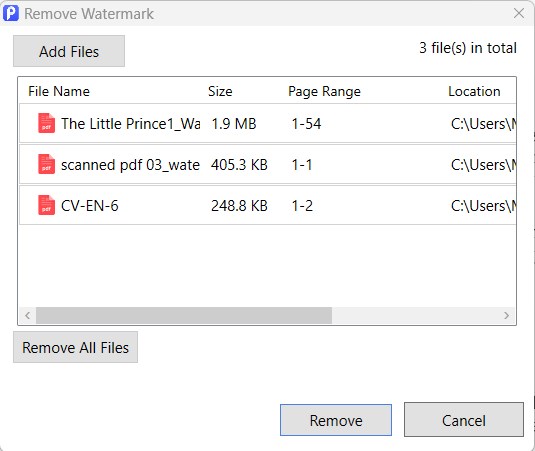Image resolution: width=535 pixels, height=451 pixels.
Task: Click the PDF icon for scanned pdf 03
Action: [x=46, y=164]
